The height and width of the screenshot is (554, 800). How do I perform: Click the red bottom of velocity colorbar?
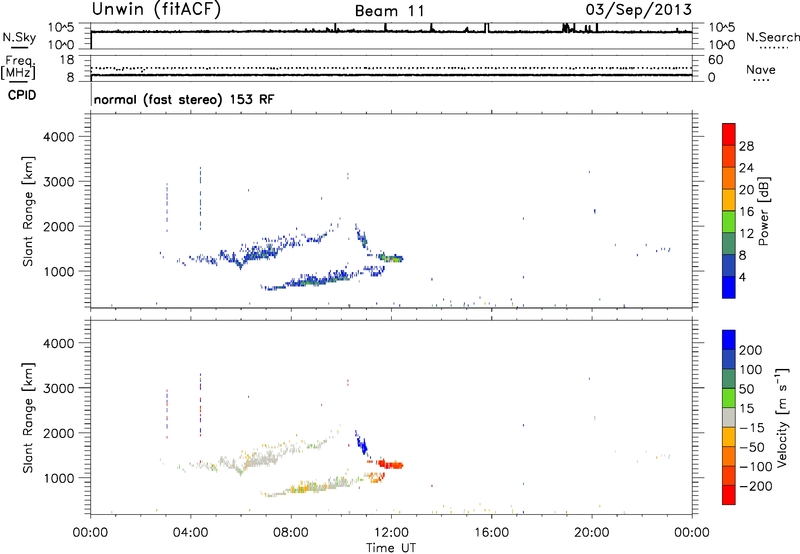[x=729, y=495]
